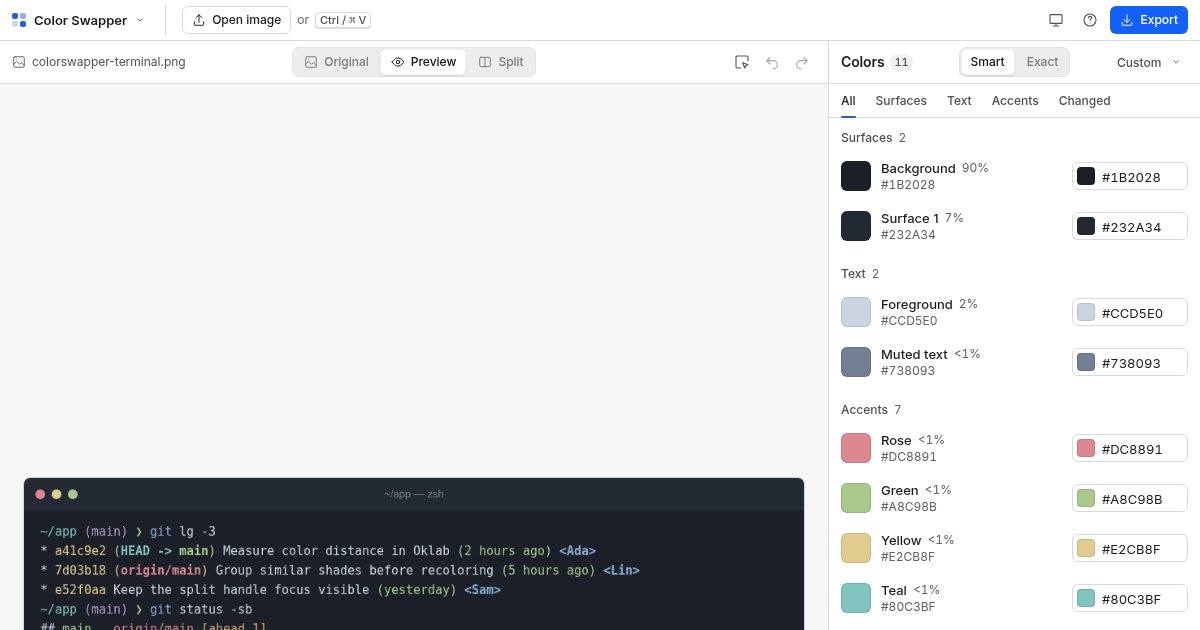Focus the #232A34 replacement hex input field
The image size is (1200, 630).
(x=1130, y=226)
